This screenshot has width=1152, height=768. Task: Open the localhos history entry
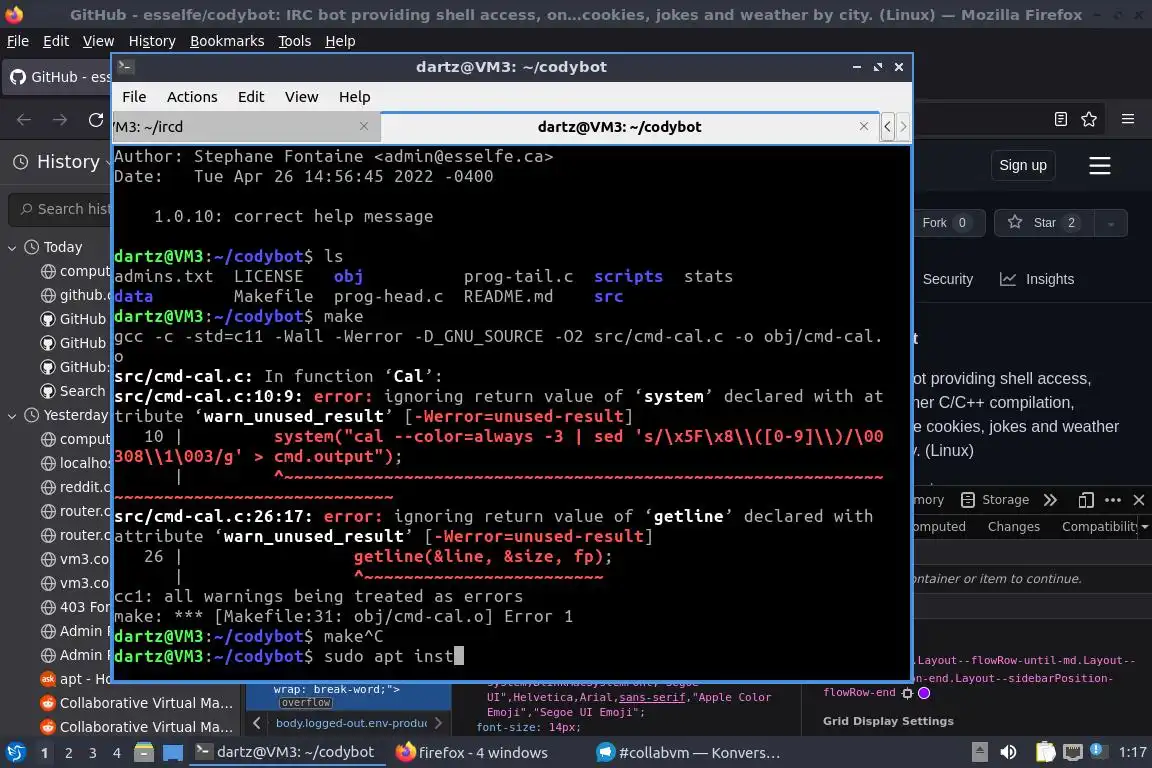[75, 463]
